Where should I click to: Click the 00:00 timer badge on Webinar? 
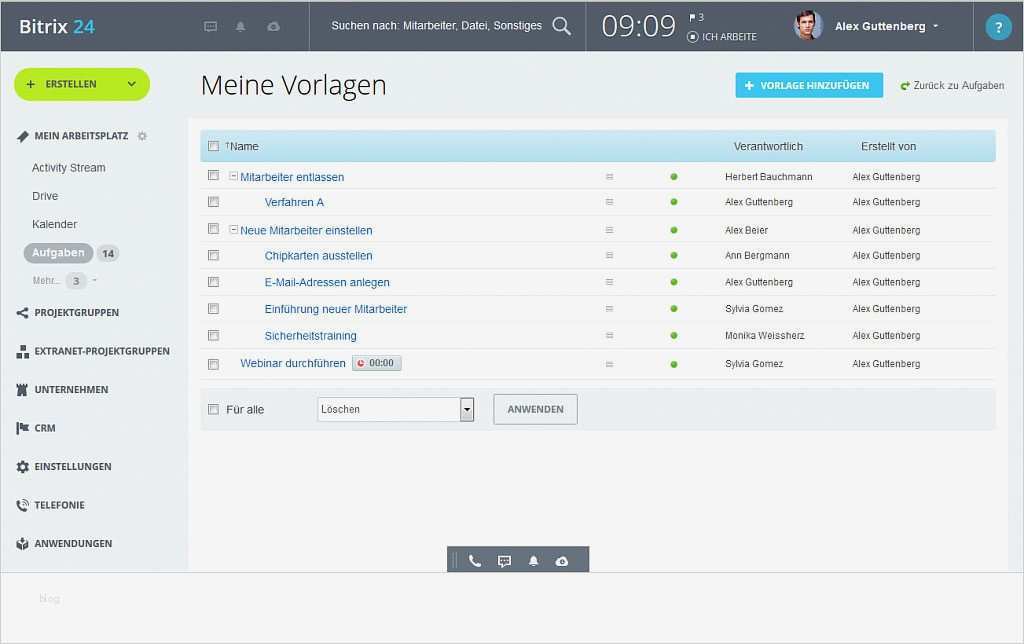(x=377, y=363)
